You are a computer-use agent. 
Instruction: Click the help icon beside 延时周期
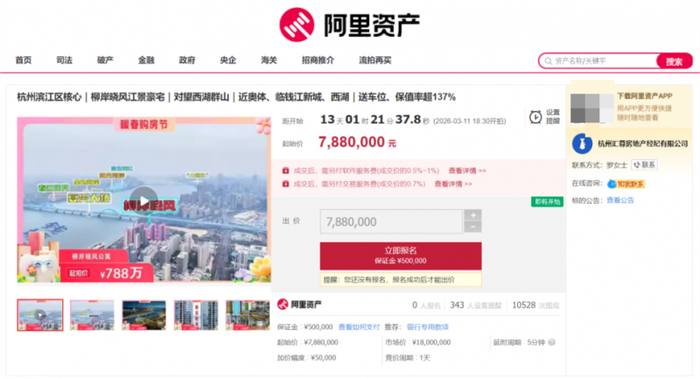pos(552,342)
